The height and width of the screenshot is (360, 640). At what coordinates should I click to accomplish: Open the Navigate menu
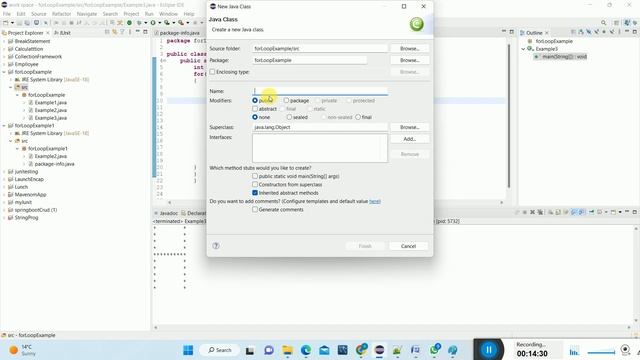(x=87, y=14)
